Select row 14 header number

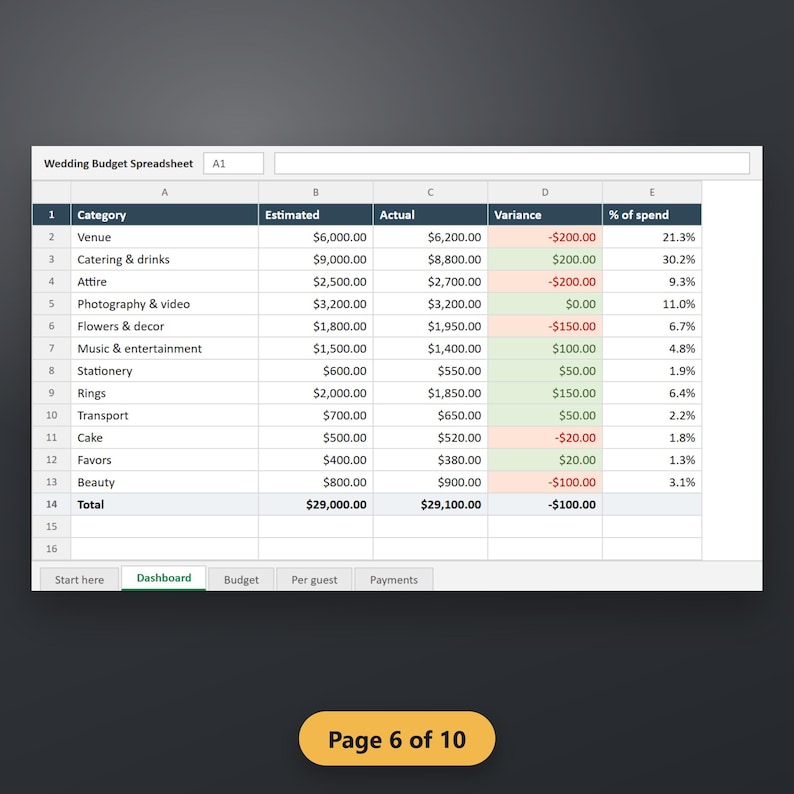pos(51,504)
